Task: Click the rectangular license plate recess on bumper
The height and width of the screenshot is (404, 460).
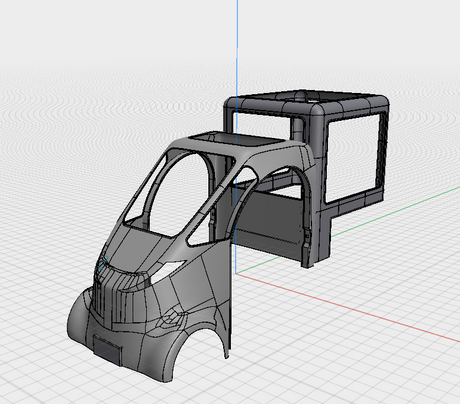Action: click(x=107, y=349)
